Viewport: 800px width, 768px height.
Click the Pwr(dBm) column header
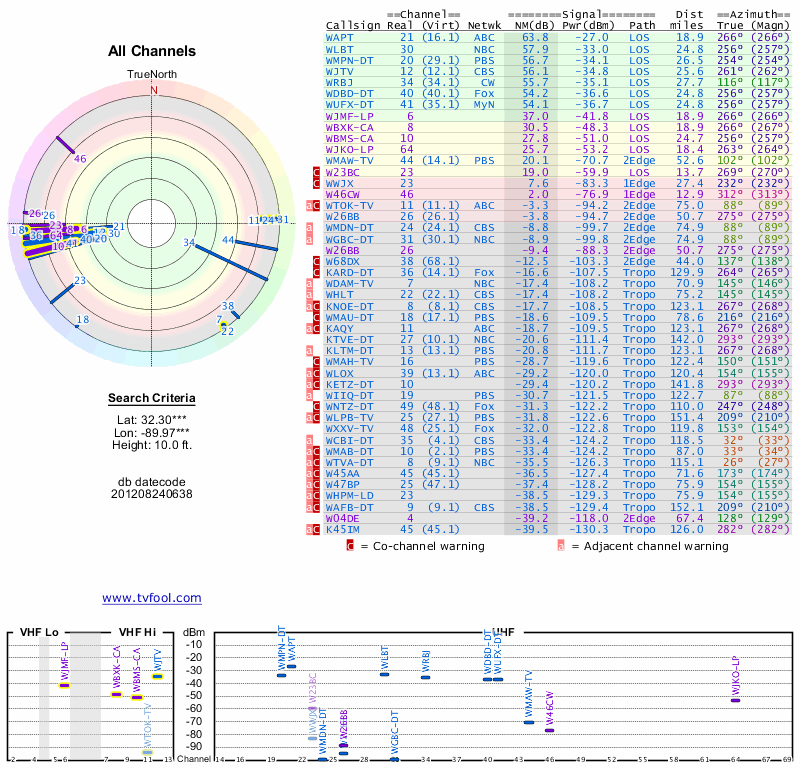(589, 26)
